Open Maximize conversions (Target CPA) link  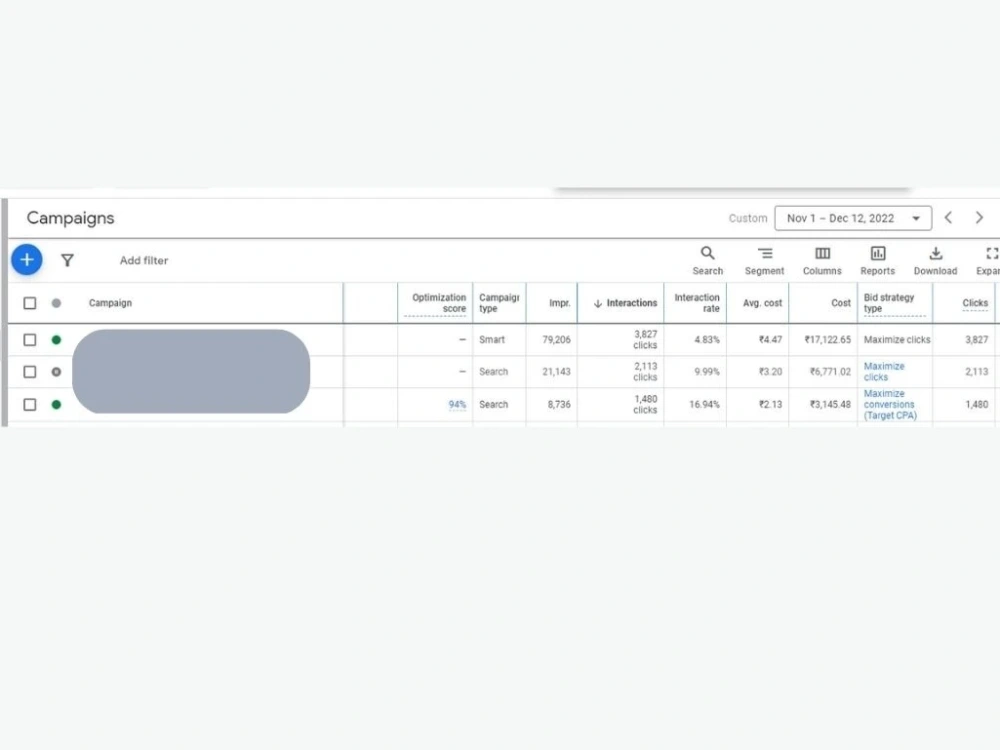(x=890, y=404)
